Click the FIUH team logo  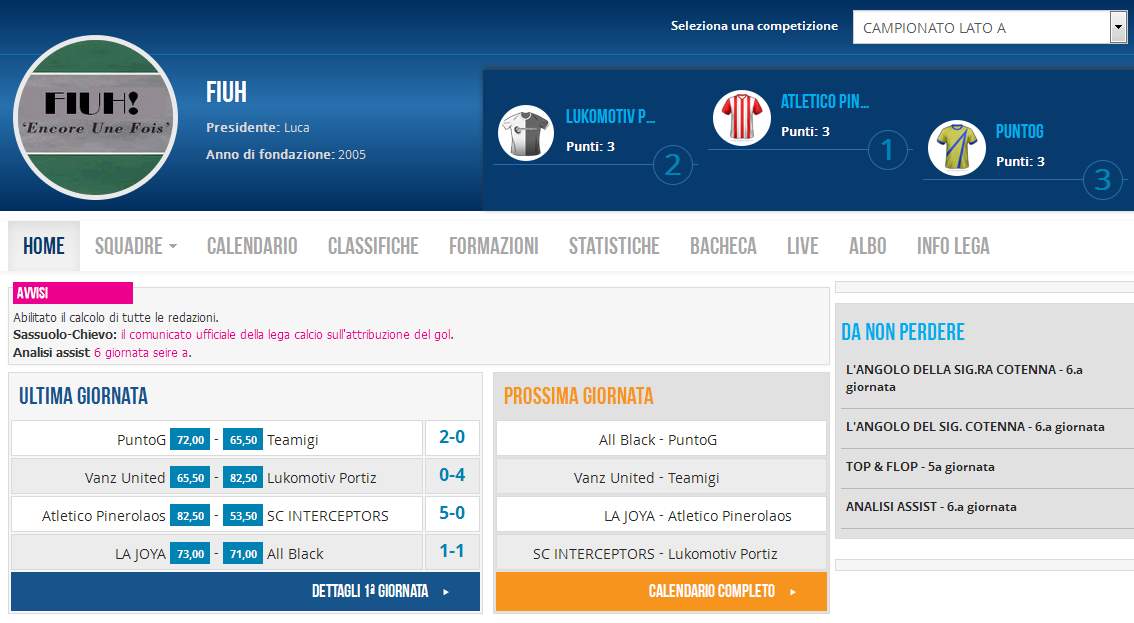[96, 118]
